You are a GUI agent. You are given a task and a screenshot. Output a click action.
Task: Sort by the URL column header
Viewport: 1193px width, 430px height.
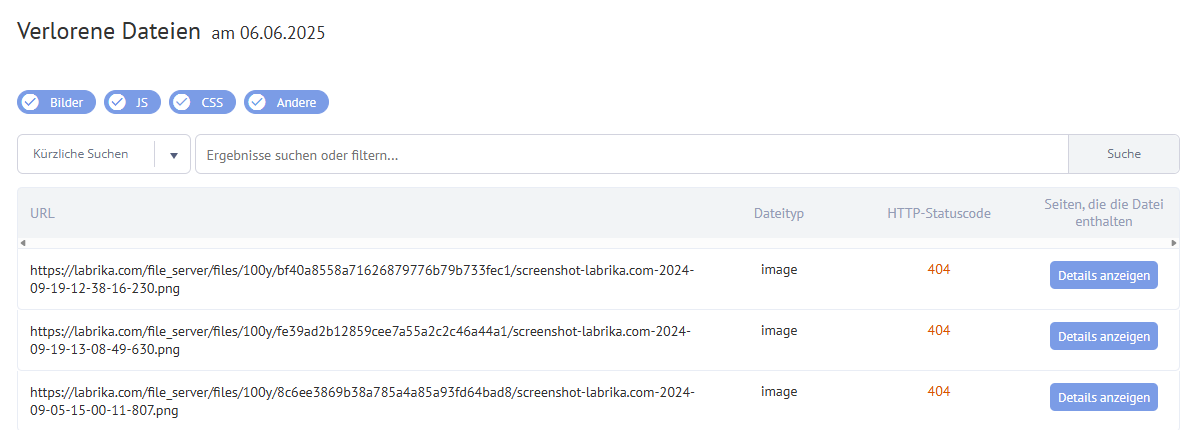pyautogui.click(x=43, y=213)
